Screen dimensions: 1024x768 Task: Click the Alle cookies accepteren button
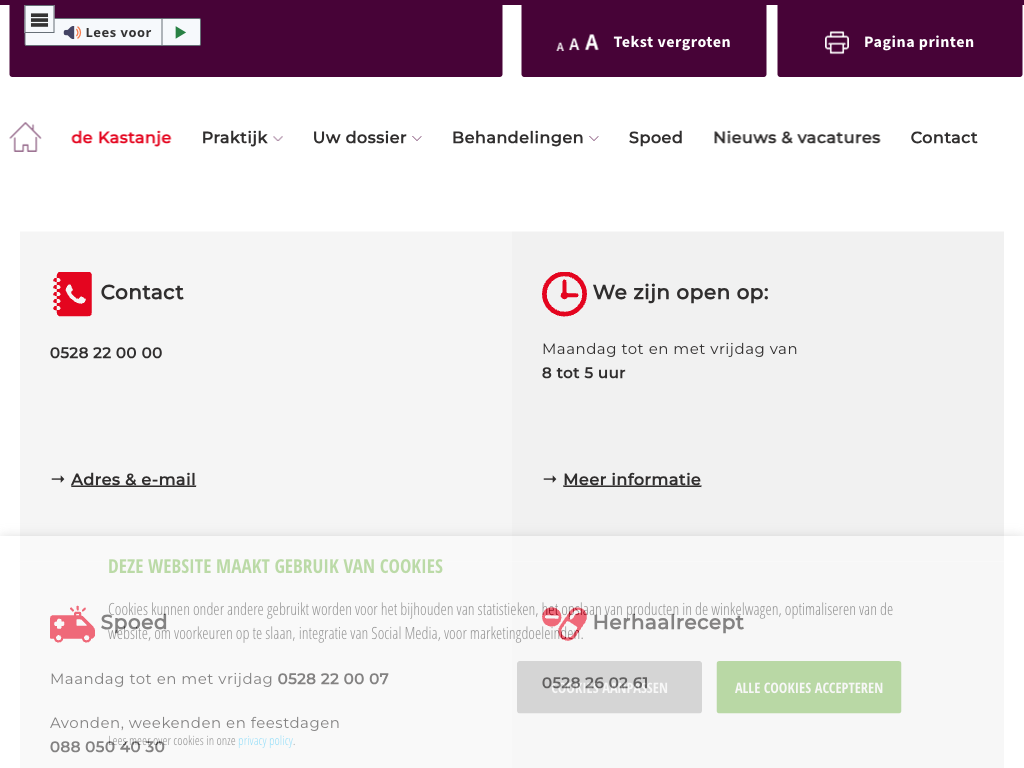coord(808,687)
